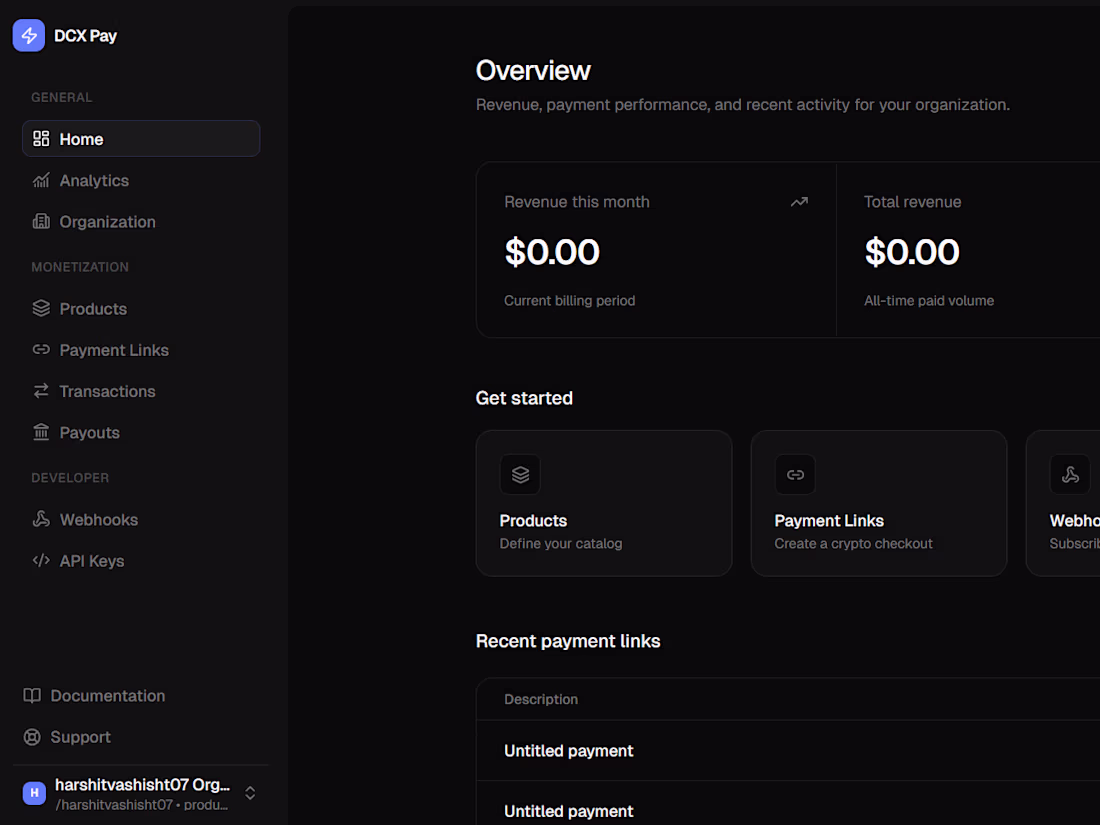Click the Organization building icon
Screen dimensions: 1100x825
tap(41, 222)
